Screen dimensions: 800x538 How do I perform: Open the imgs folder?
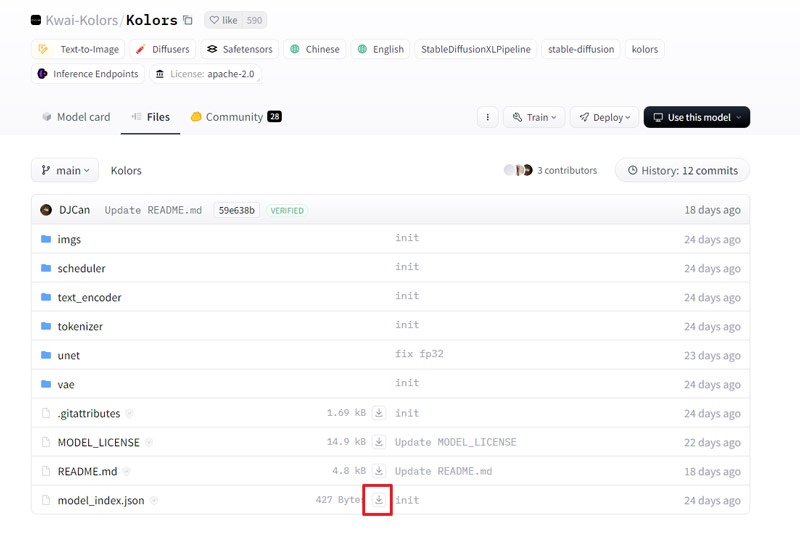[x=69, y=239]
